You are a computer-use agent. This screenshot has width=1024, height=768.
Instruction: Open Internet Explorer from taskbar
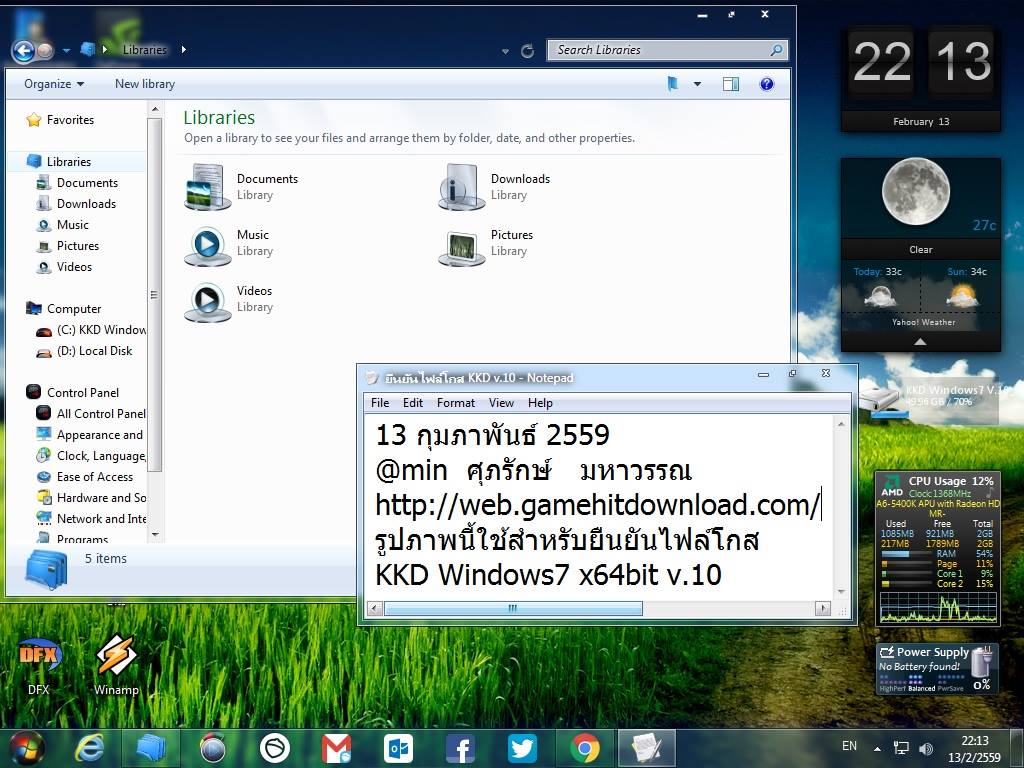pyautogui.click(x=89, y=748)
